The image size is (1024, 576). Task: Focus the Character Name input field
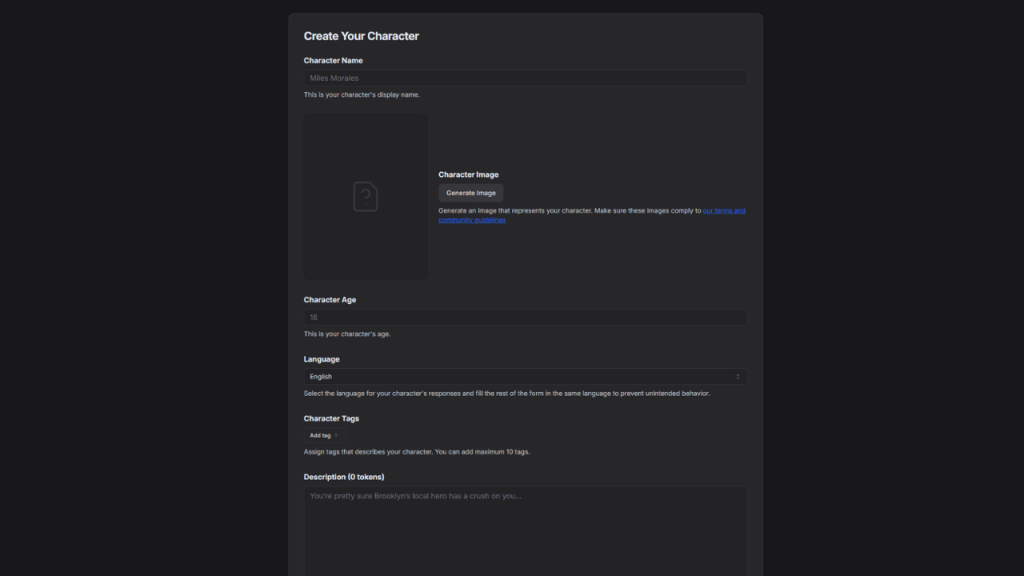(x=525, y=78)
